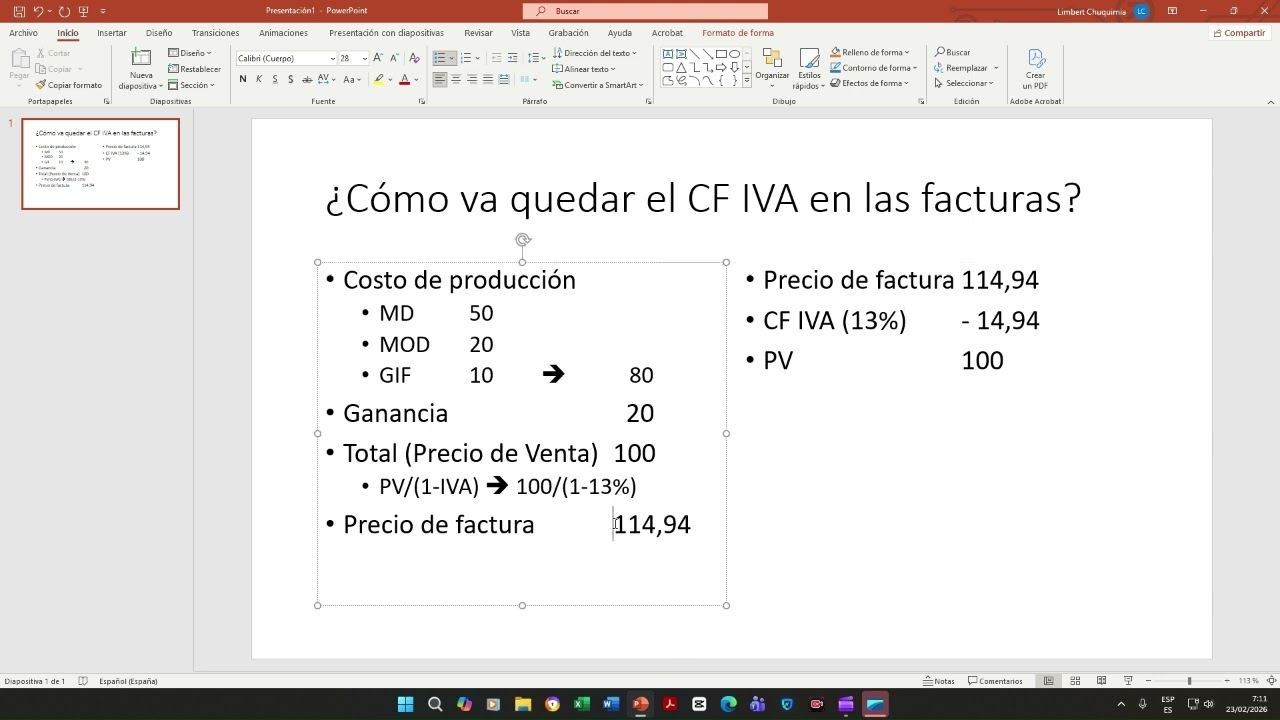
Task: Start slideshow from status bar icon
Action: [x=1128, y=681]
